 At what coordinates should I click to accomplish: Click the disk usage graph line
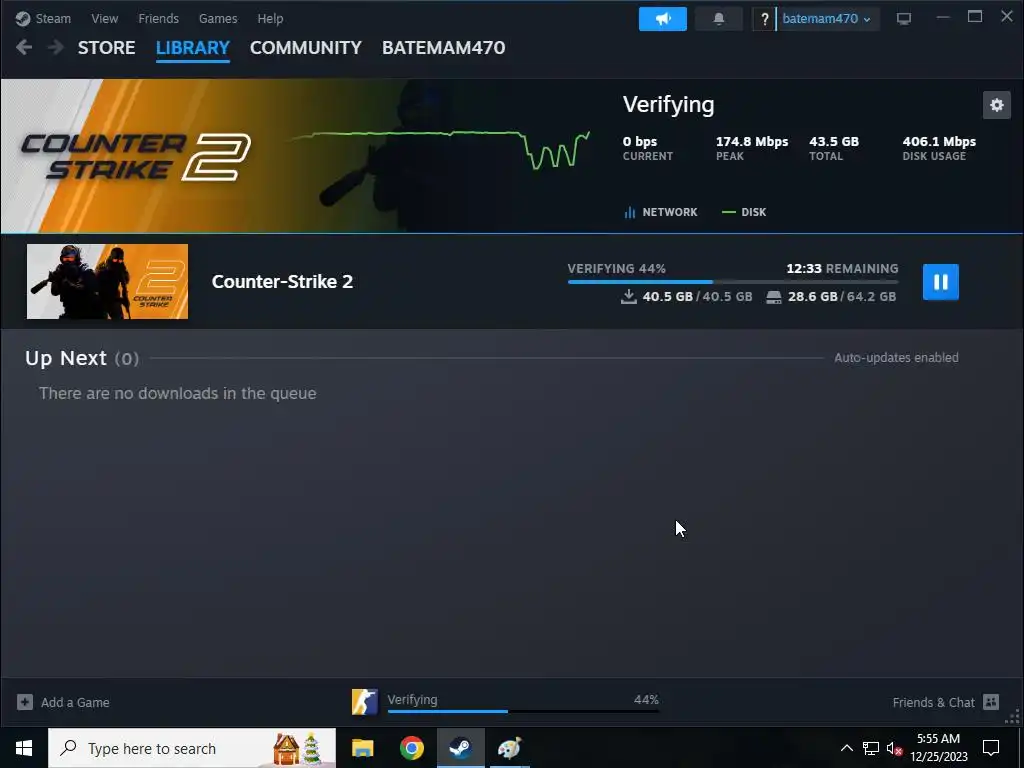[440, 148]
